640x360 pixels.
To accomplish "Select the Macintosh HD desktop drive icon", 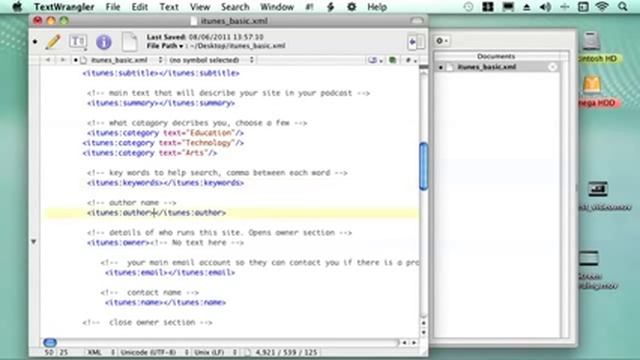I will 591,41.
